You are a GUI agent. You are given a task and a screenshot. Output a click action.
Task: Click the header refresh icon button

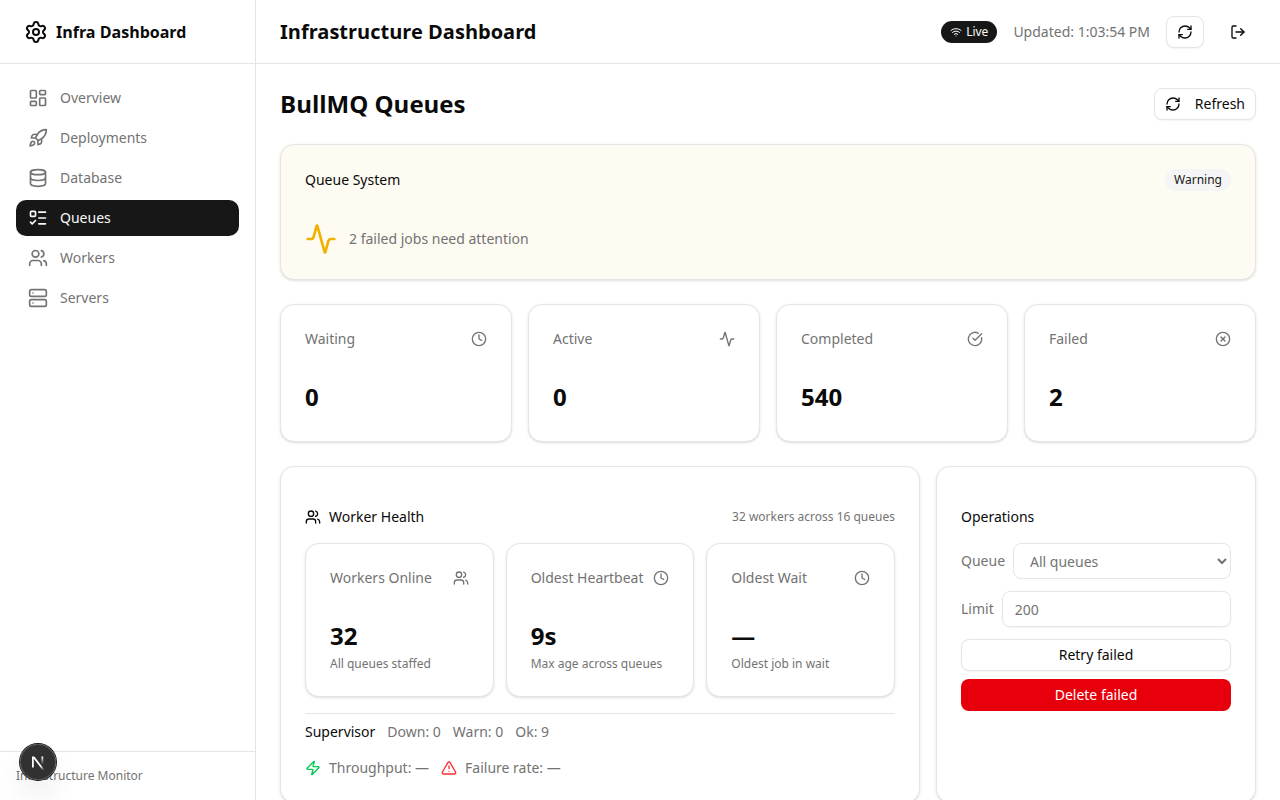[1185, 32]
